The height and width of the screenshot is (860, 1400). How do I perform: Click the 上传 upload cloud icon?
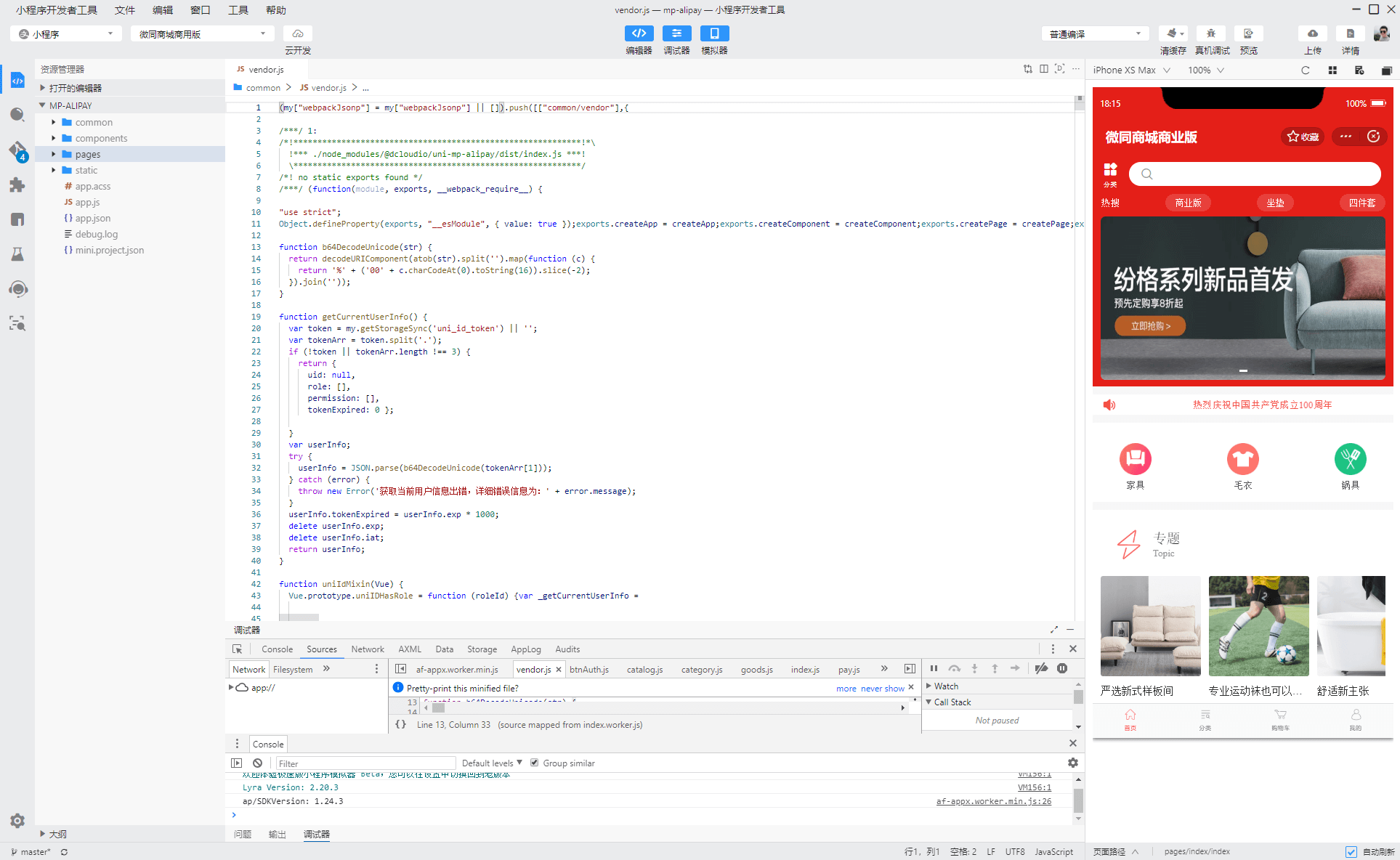[x=1313, y=33]
